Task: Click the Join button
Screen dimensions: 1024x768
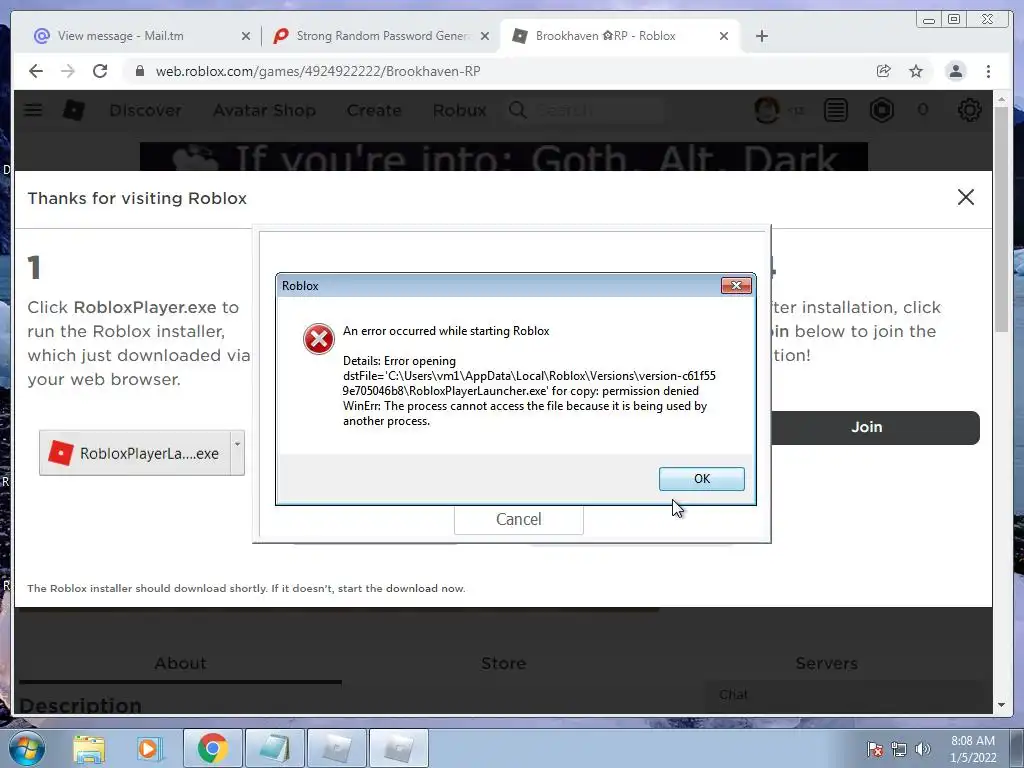Action: pos(874,427)
